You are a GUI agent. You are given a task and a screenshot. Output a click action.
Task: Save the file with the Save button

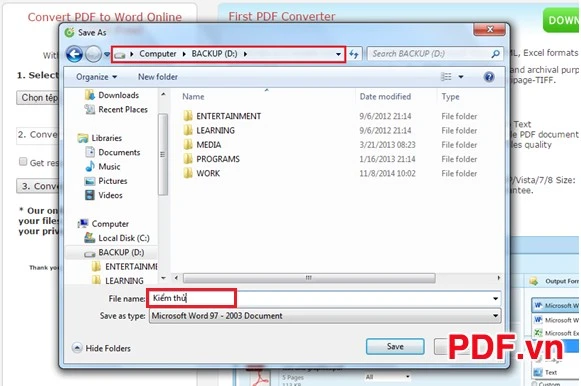coord(395,347)
